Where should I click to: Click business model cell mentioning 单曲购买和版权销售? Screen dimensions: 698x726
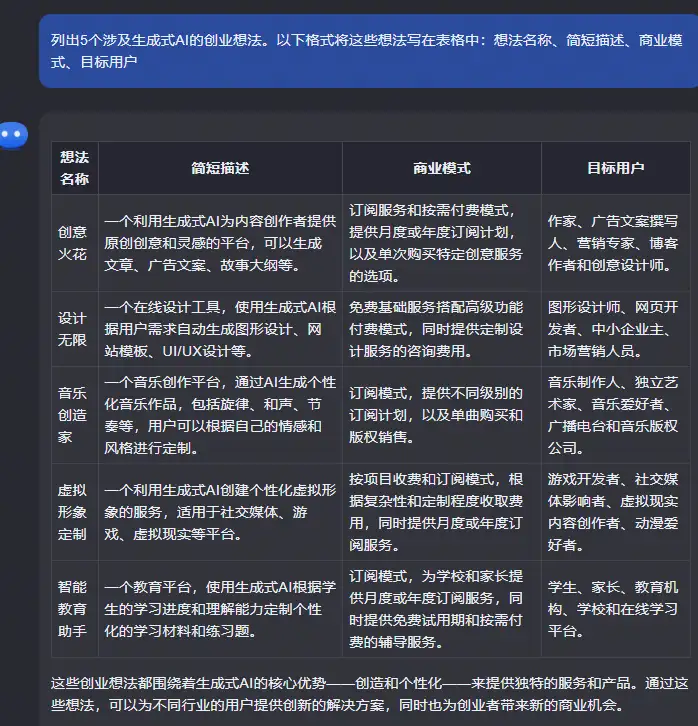pyautogui.click(x=442, y=415)
